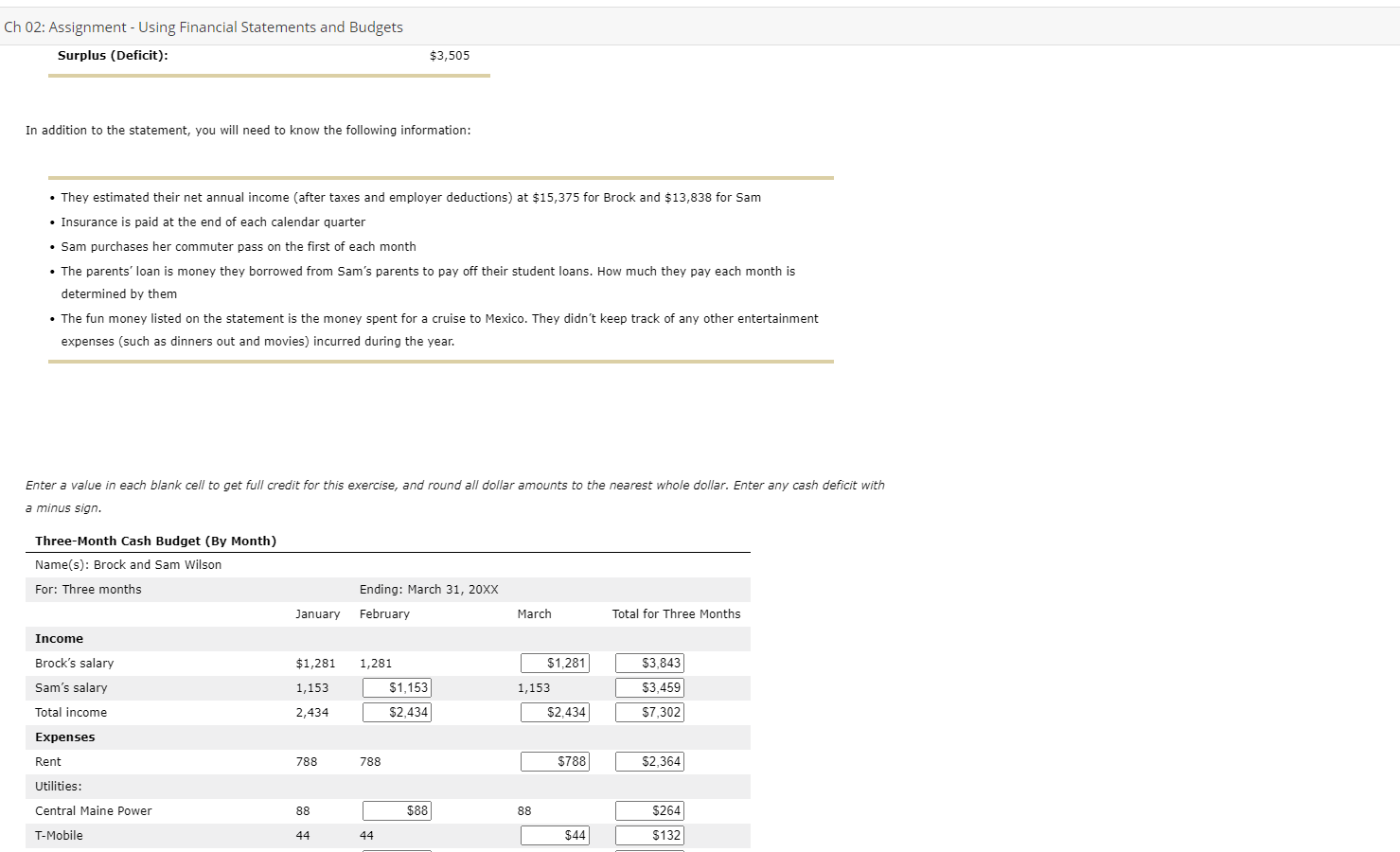The height and width of the screenshot is (852, 1400).
Task: Click Central Maine Power $264 total field
Action: pyautogui.click(x=649, y=810)
